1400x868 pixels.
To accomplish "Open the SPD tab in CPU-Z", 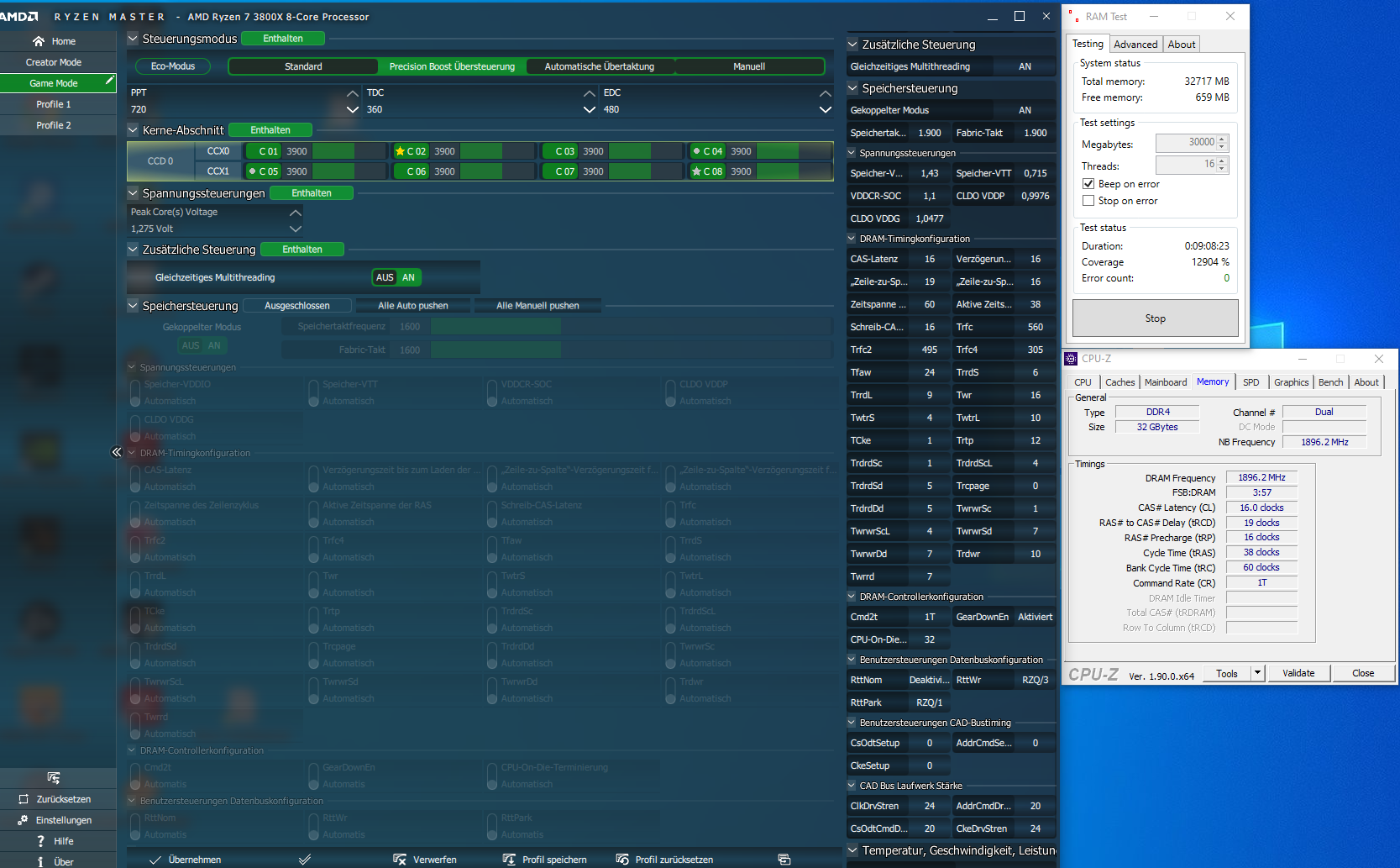I will tap(1251, 382).
